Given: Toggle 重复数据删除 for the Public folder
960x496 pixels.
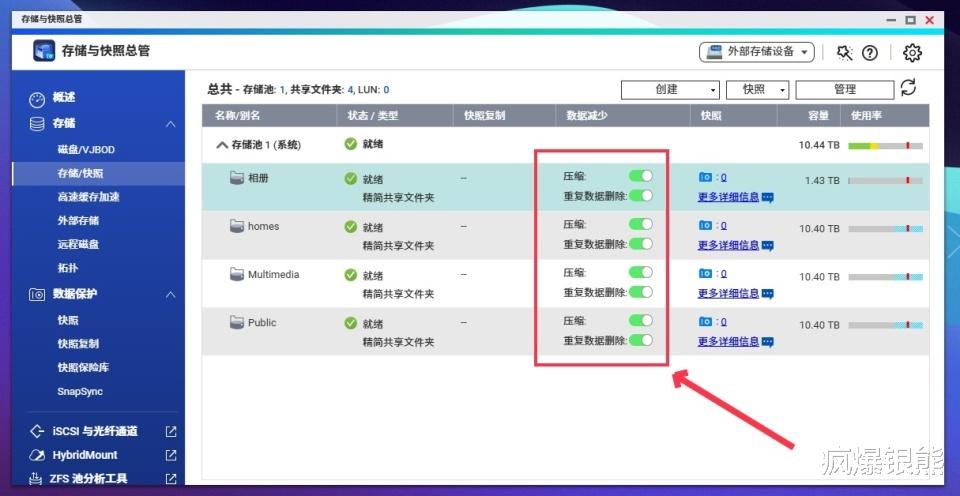Looking at the screenshot, I should click(640, 340).
